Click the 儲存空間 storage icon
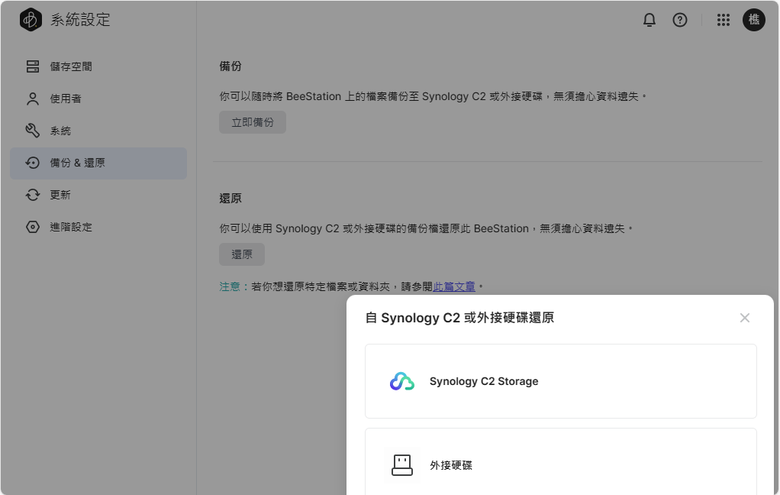The height and width of the screenshot is (495, 780). [33, 67]
